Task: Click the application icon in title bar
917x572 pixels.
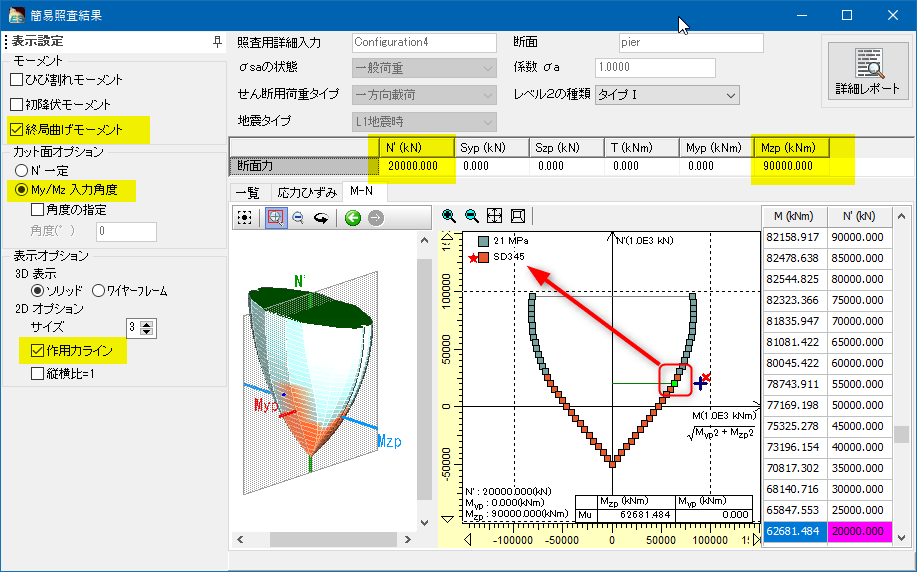Action: [x=16, y=15]
